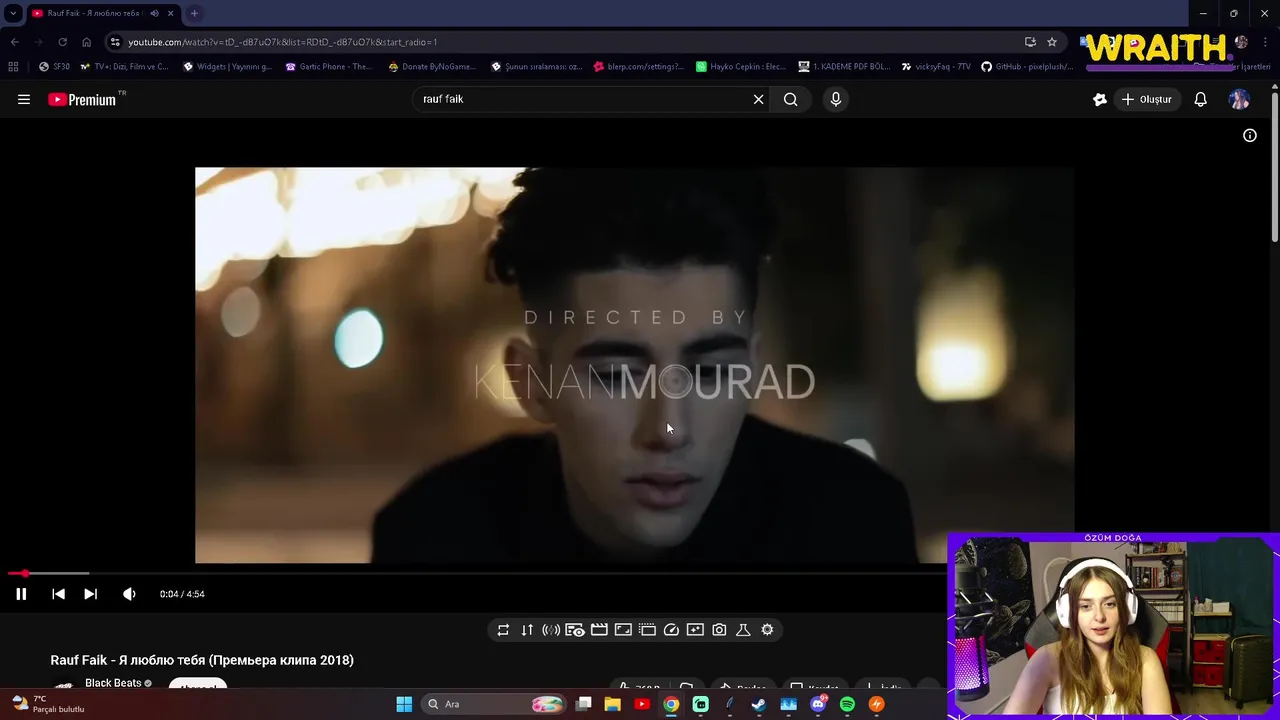Click the search magnifier button

pyautogui.click(x=791, y=99)
